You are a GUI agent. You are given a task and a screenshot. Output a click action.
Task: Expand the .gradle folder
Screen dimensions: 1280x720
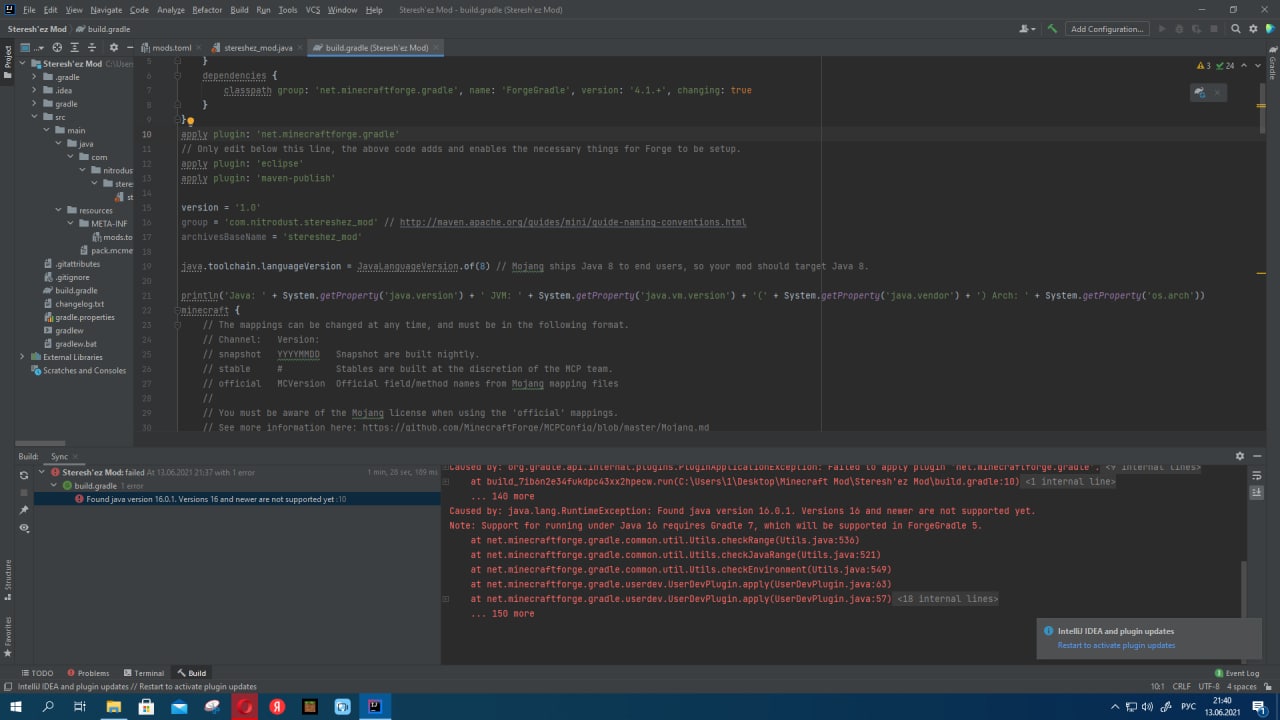34,77
